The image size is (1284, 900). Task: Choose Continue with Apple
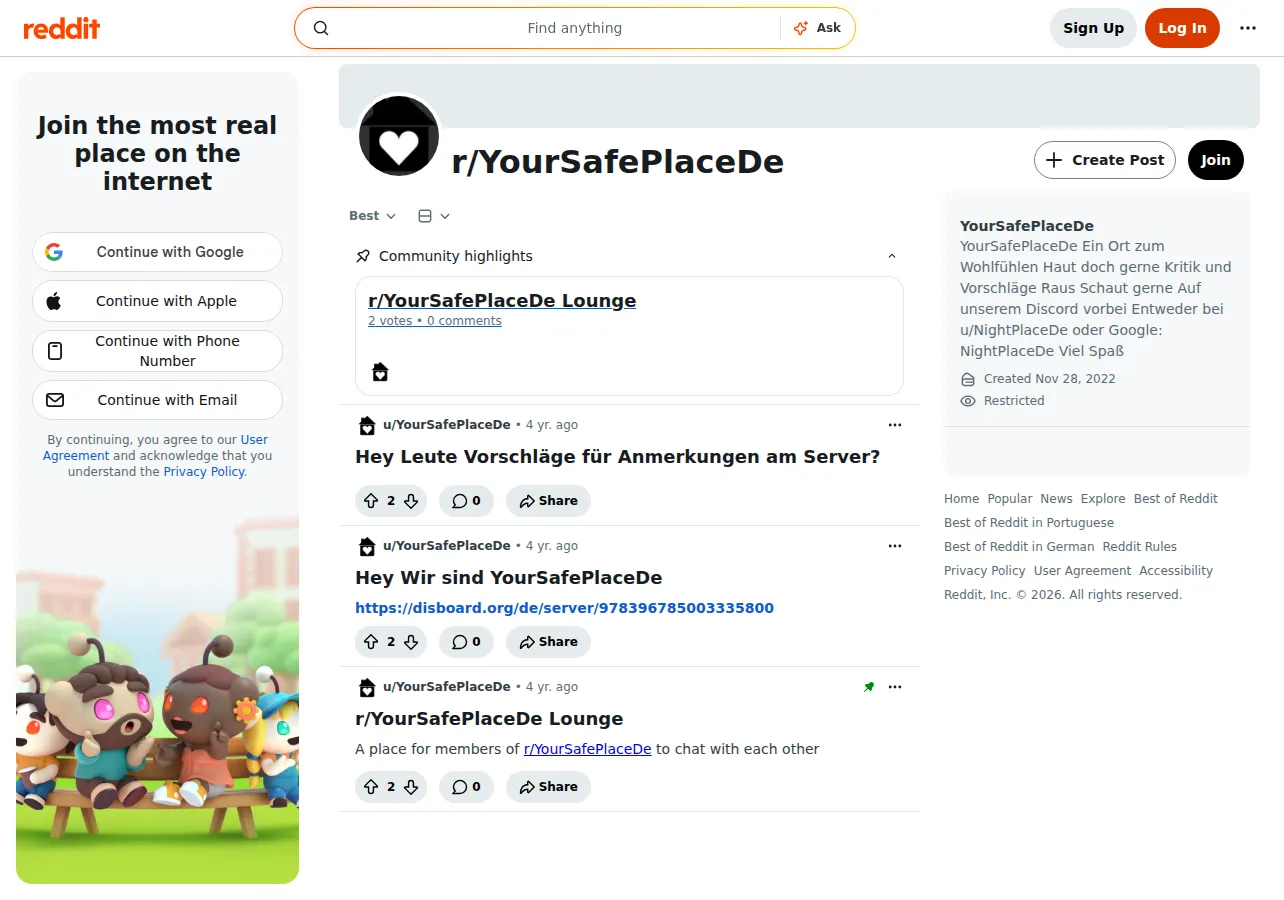(157, 301)
